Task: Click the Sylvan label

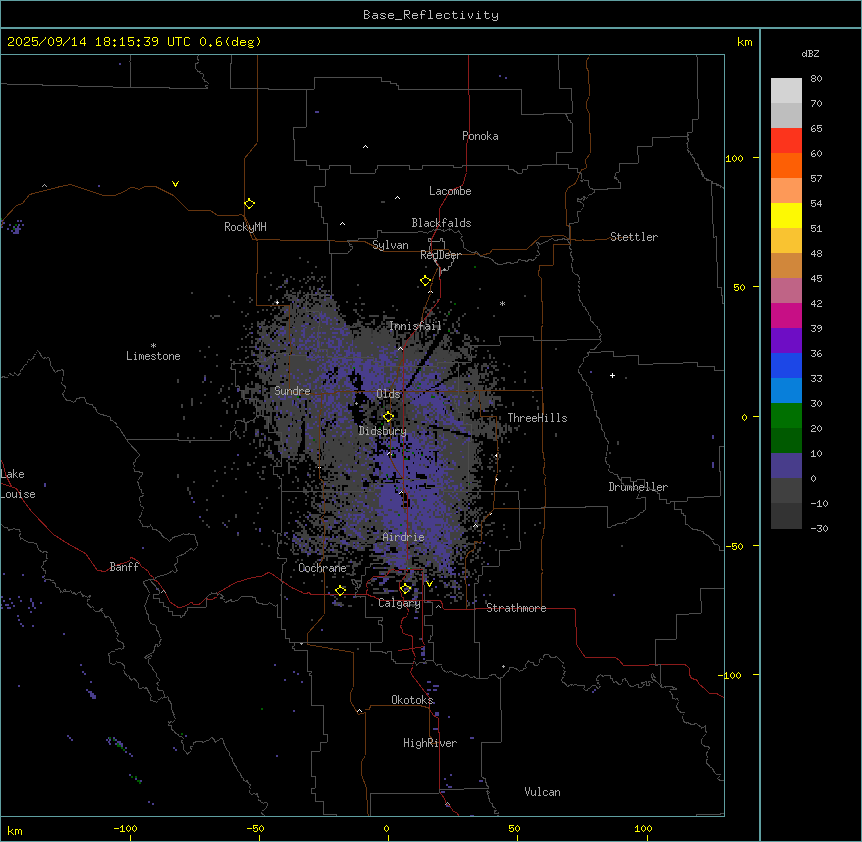Action: [x=390, y=245]
